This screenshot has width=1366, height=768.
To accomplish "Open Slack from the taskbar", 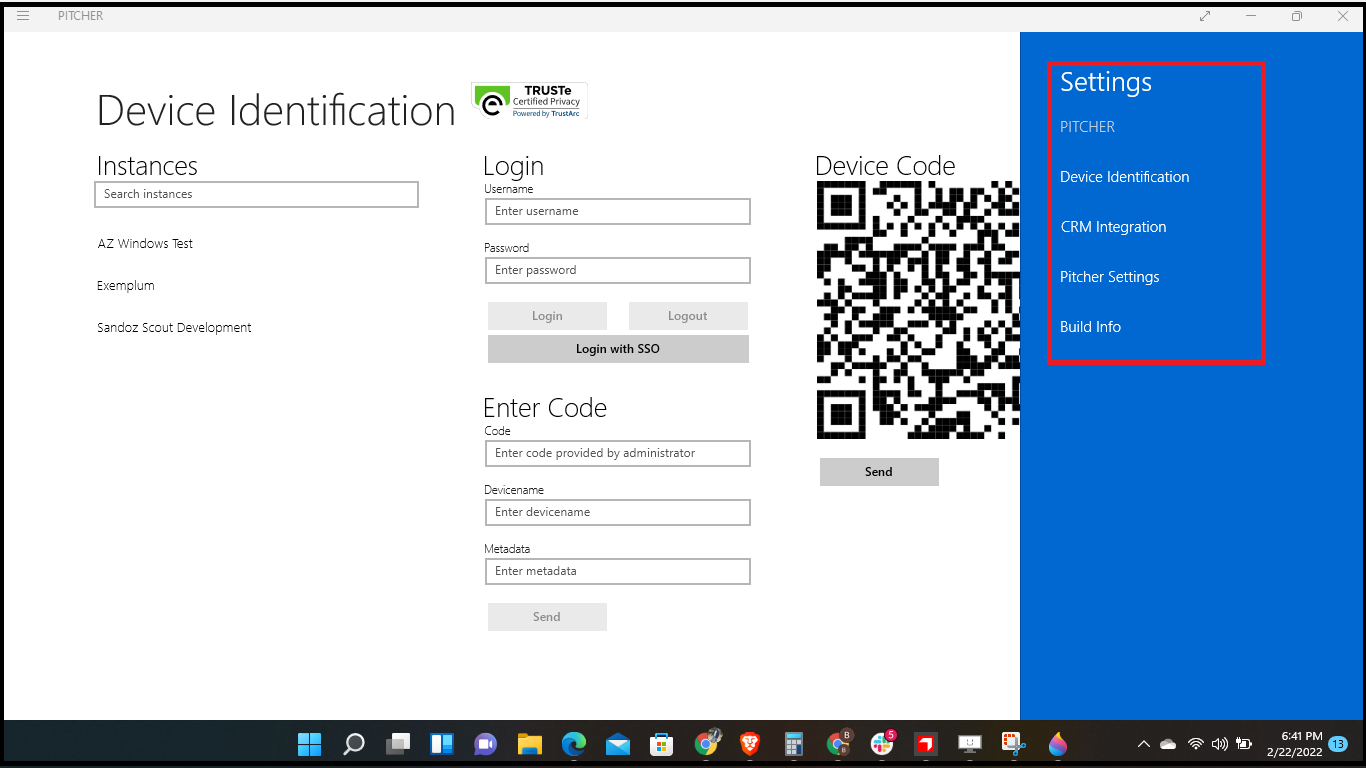I will coord(882,744).
